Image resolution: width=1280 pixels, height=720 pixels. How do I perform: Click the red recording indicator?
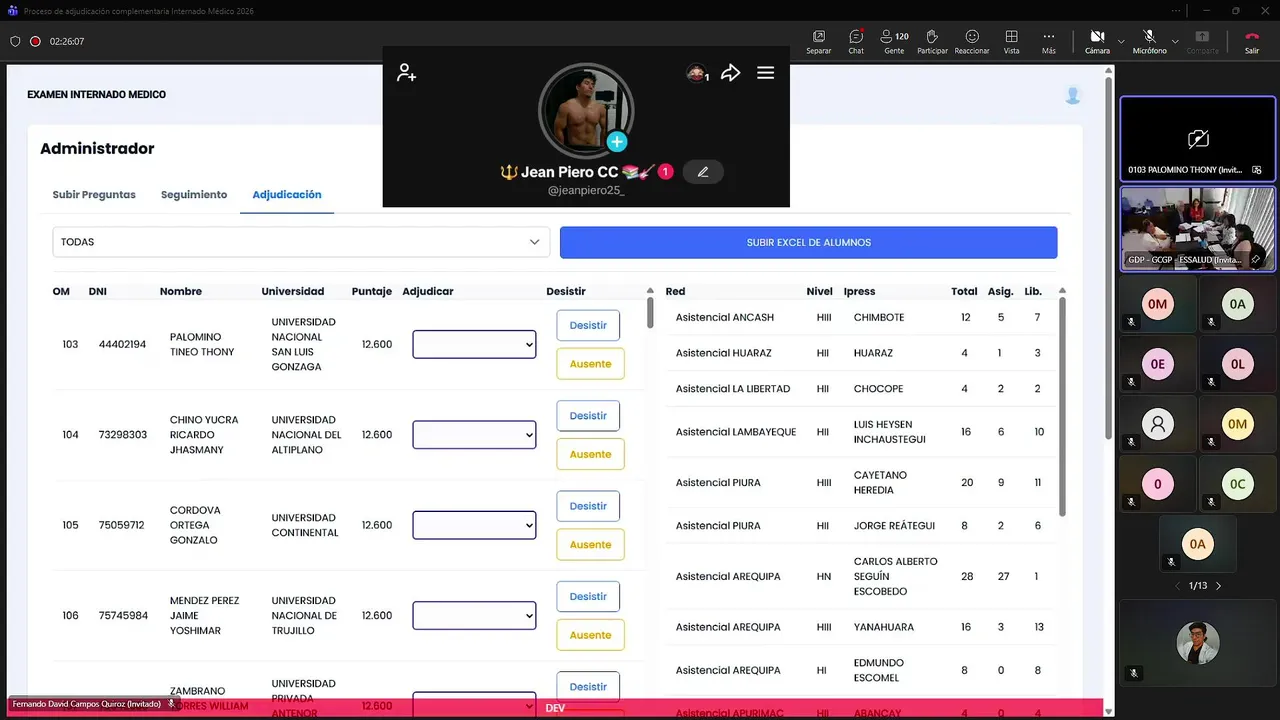(x=35, y=42)
